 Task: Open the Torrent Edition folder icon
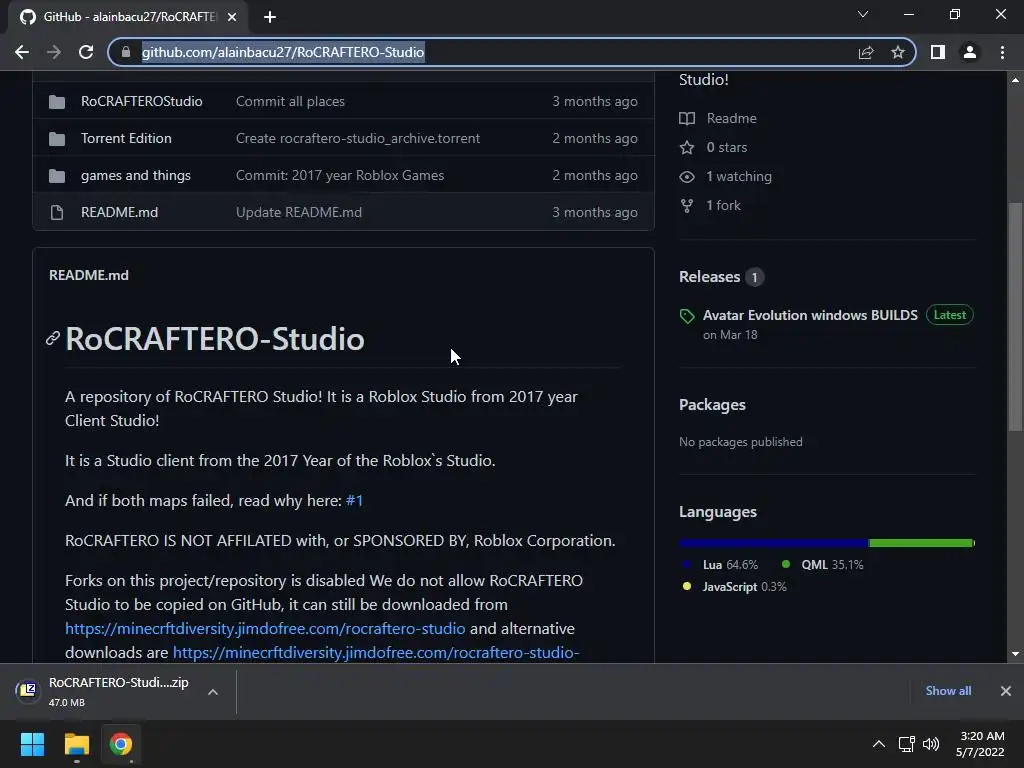57,138
